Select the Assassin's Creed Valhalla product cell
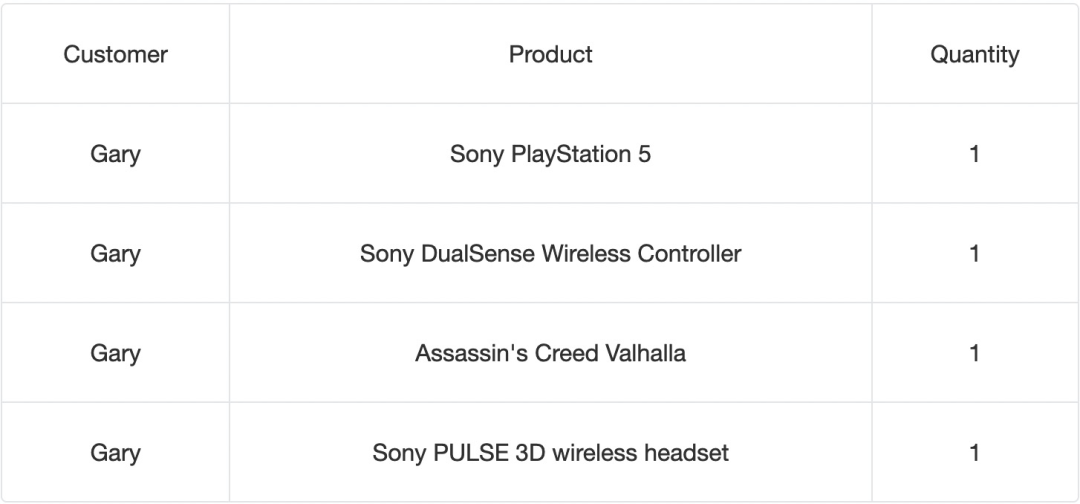Screen dimensions: 1080x504 (550, 354)
